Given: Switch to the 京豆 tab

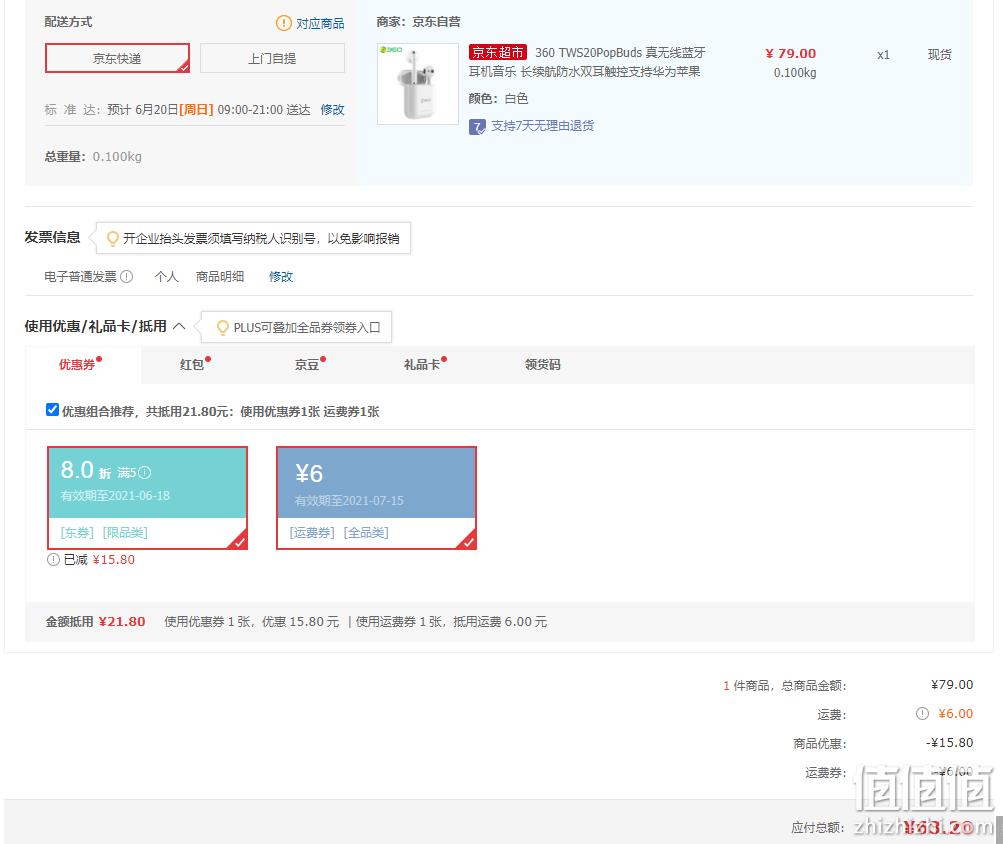Looking at the screenshot, I should point(307,364).
